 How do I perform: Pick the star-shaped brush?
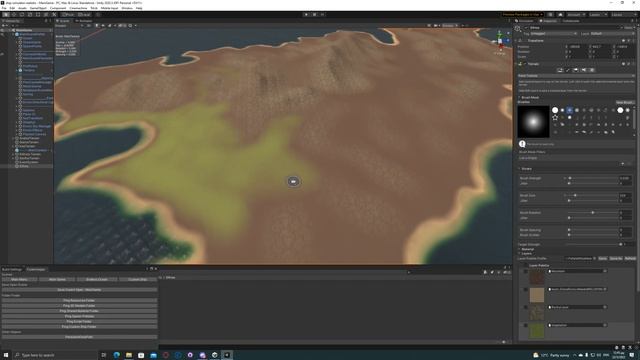pyautogui.click(x=555, y=118)
